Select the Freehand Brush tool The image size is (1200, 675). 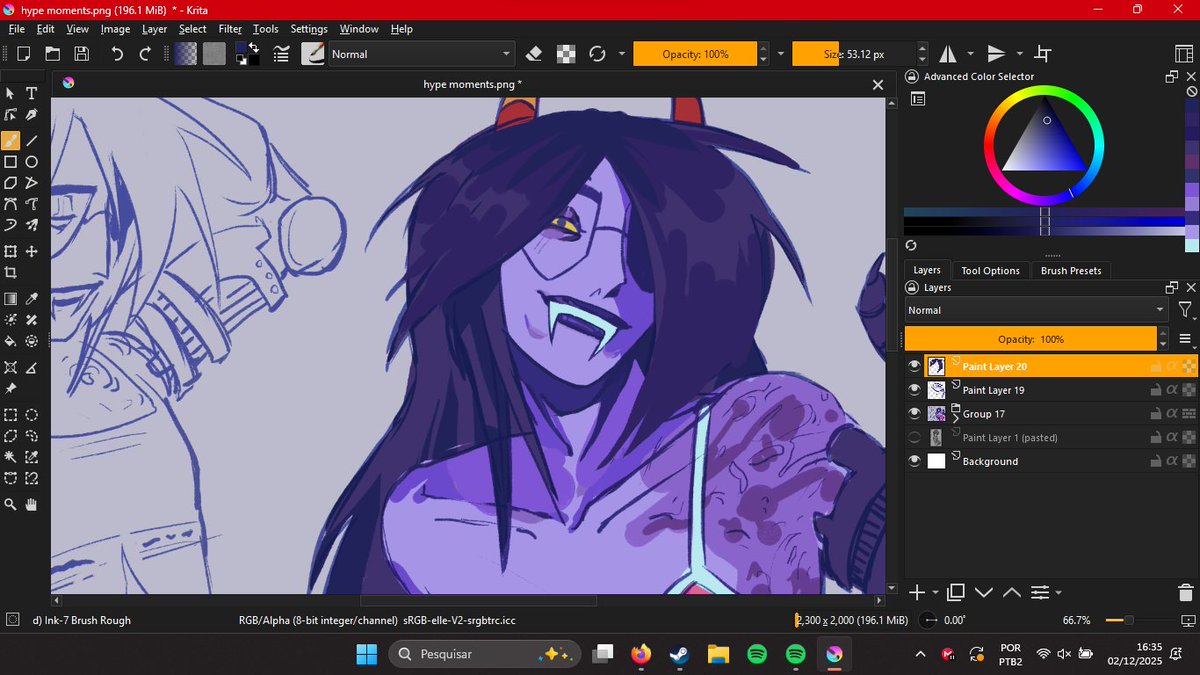tap(11, 141)
